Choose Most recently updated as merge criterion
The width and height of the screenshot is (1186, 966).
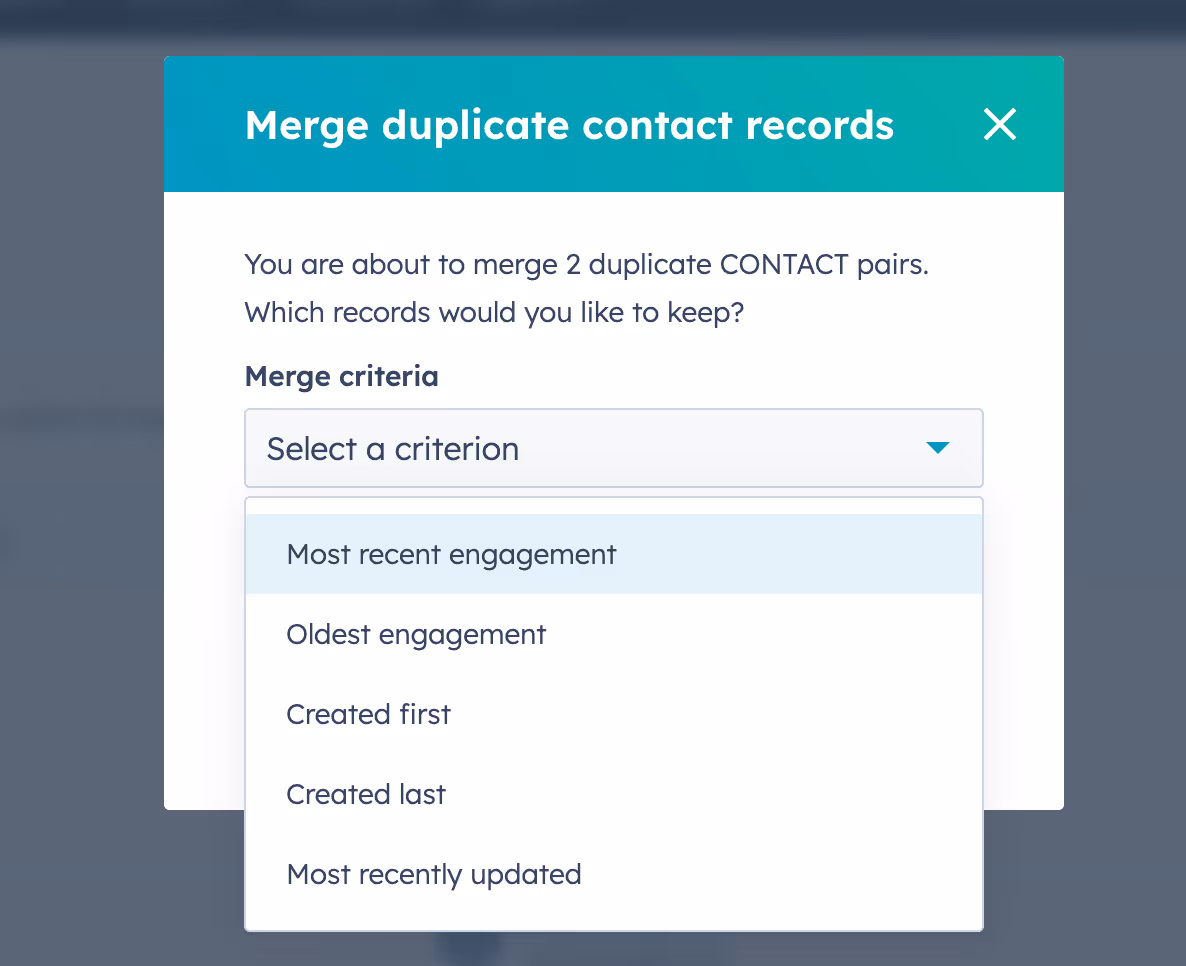(x=433, y=874)
